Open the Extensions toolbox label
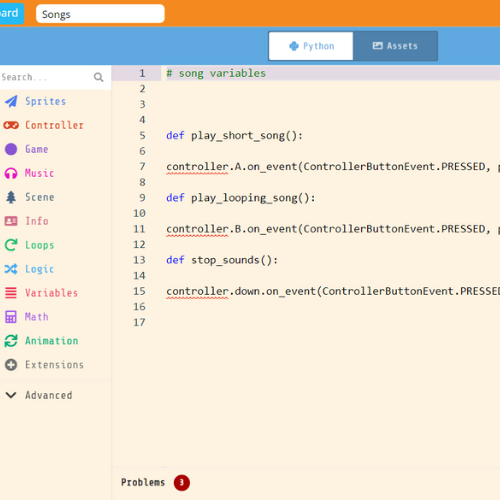500x500 pixels. (x=54, y=365)
